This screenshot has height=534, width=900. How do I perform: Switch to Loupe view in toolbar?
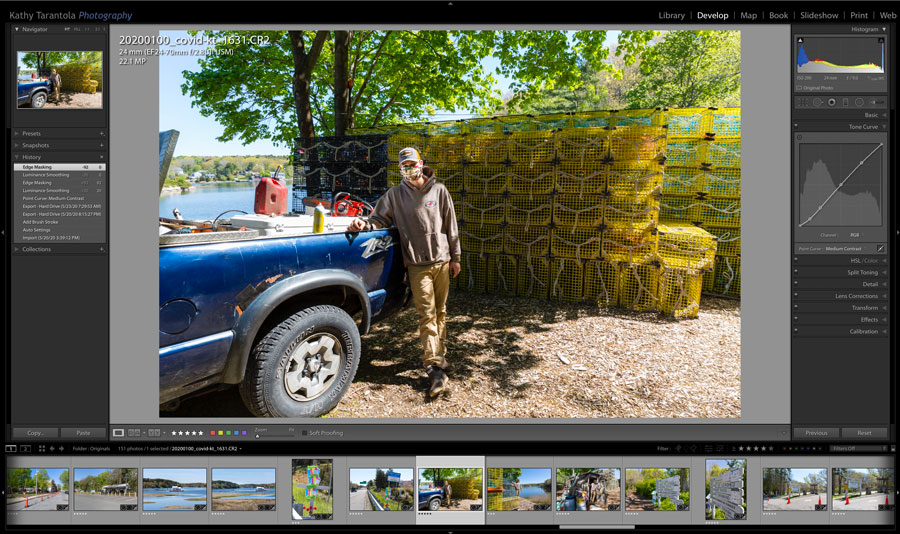point(119,433)
